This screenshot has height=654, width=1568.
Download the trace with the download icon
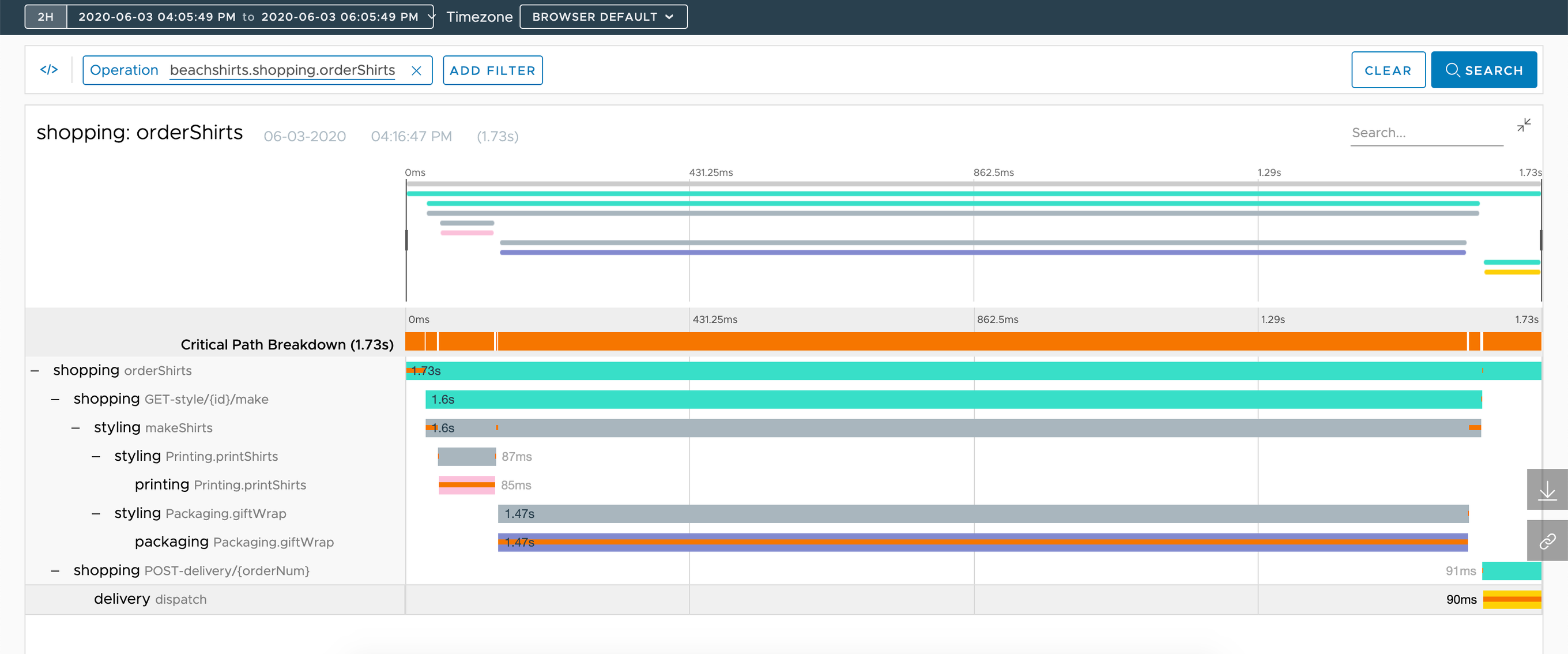click(x=1547, y=490)
